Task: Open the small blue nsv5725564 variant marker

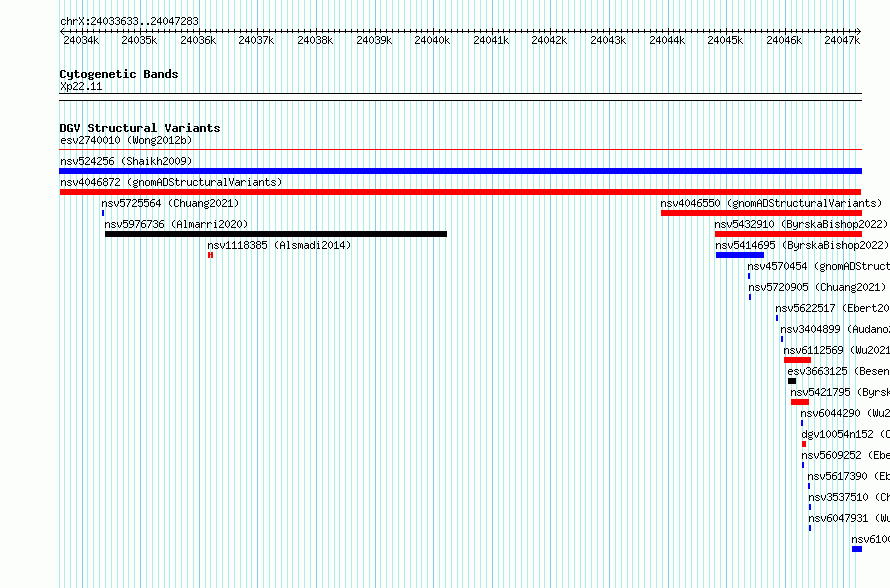Action: tap(103, 213)
